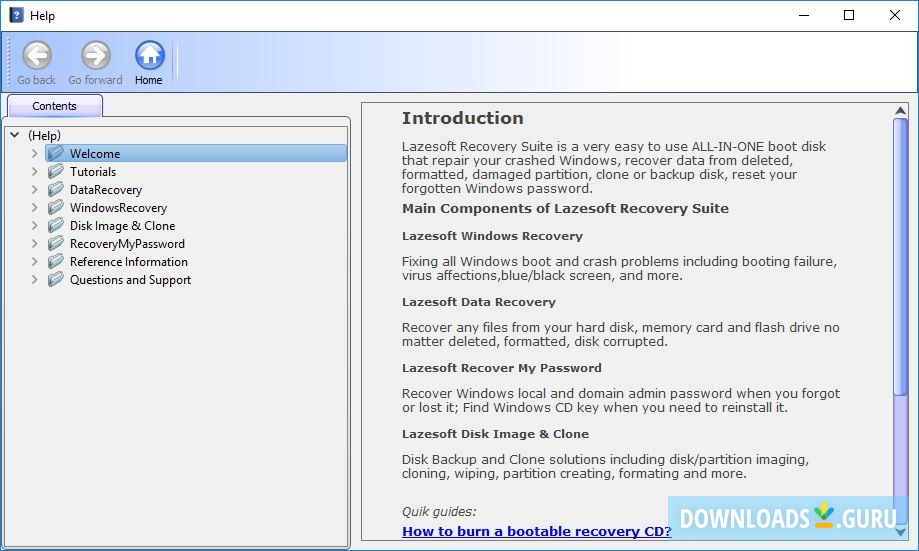Close the Help window
Image resolution: width=919 pixels, height=551 pixels.
(894, 15)
